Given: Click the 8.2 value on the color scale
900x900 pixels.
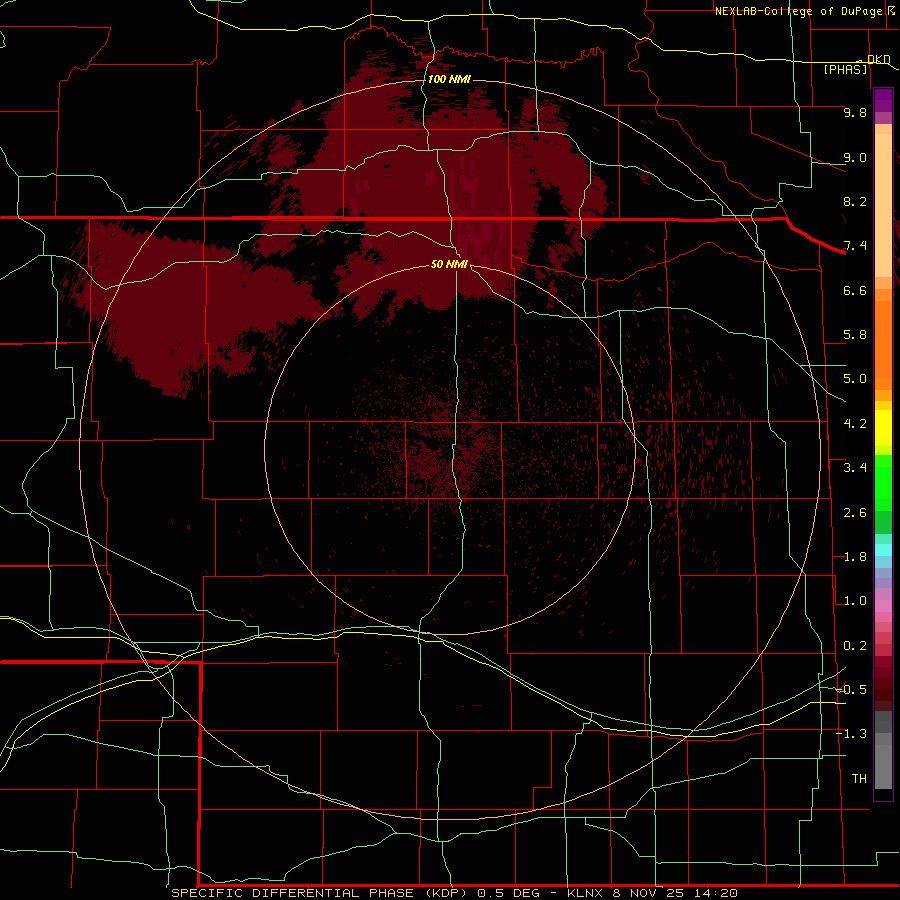Looking at the screenshot, I should (x=855, y=201).
